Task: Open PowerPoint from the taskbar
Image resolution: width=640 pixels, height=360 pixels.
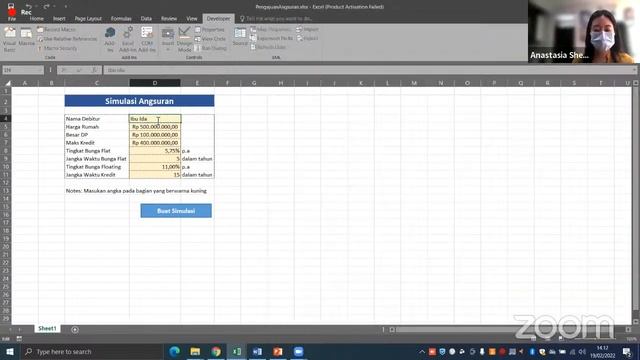Action: click(x=278, y=351)
